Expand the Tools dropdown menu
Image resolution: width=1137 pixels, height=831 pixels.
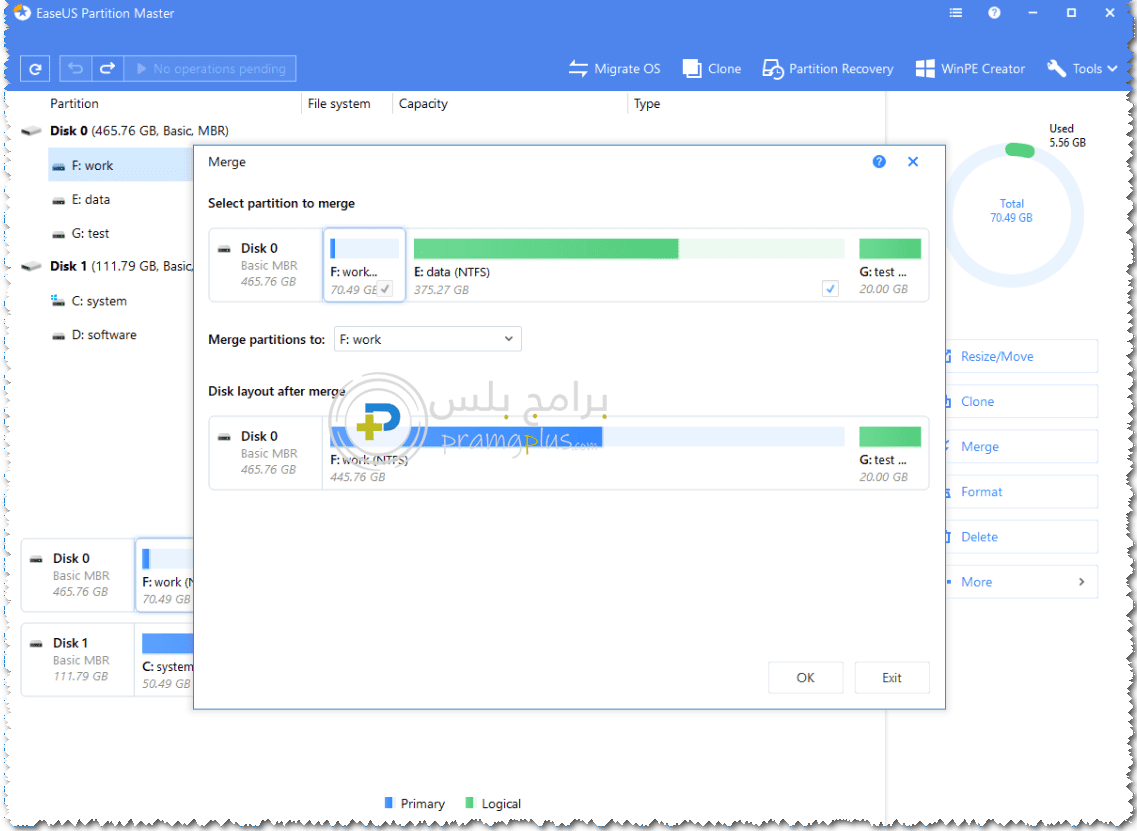point(1083,69)
